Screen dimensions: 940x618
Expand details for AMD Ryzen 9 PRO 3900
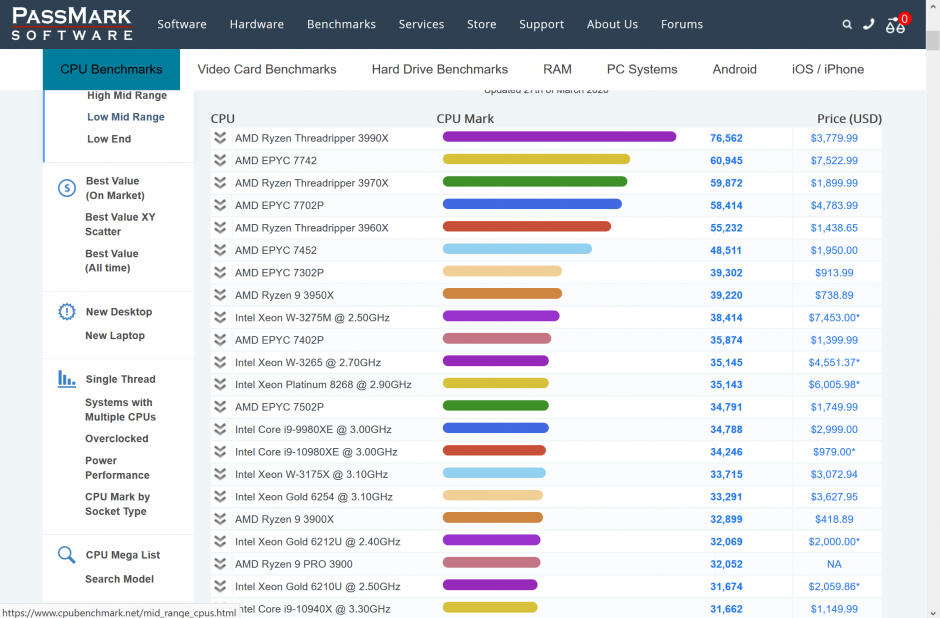coord(220,564)
